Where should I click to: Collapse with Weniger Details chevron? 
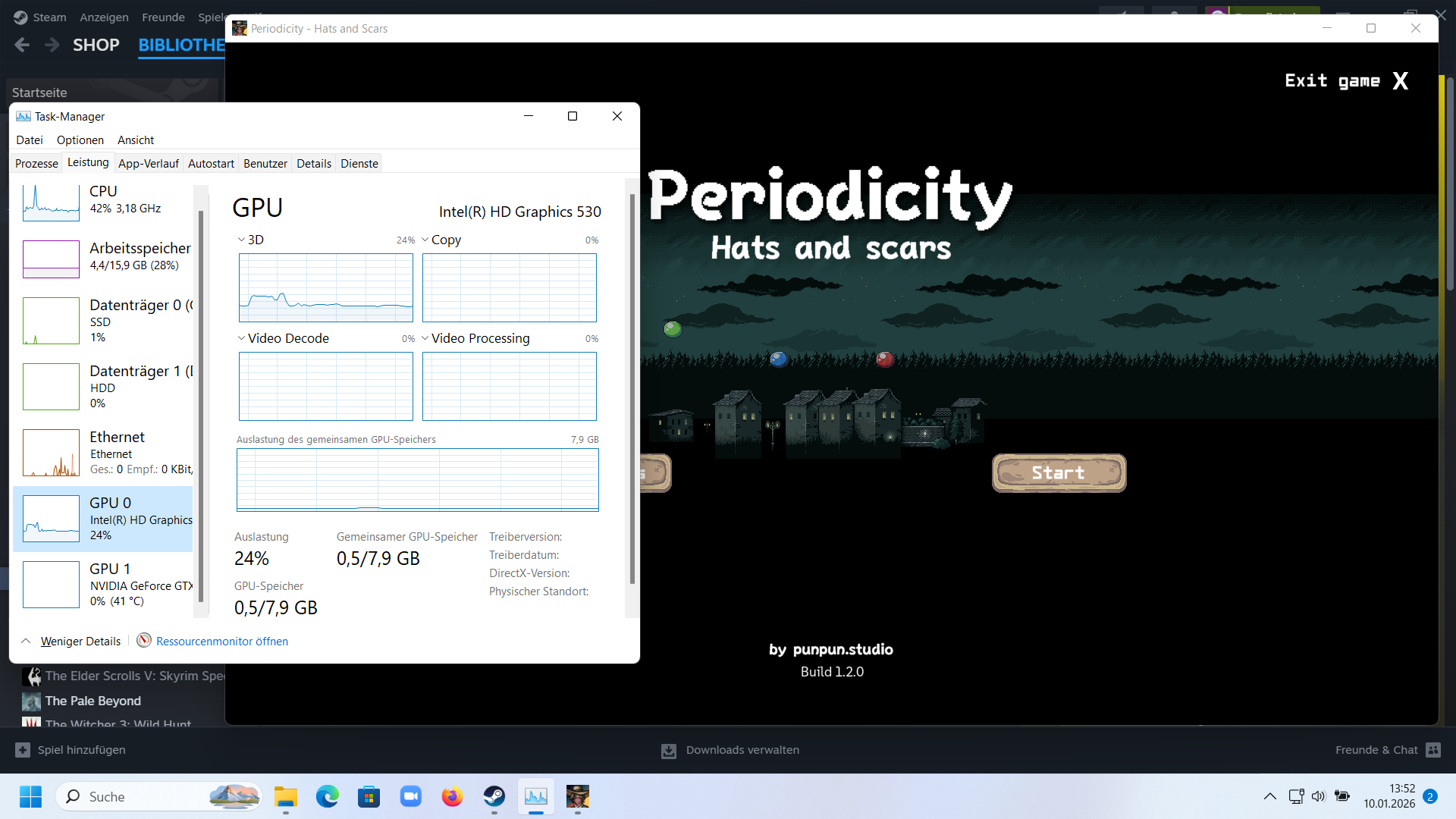(26, 641)
